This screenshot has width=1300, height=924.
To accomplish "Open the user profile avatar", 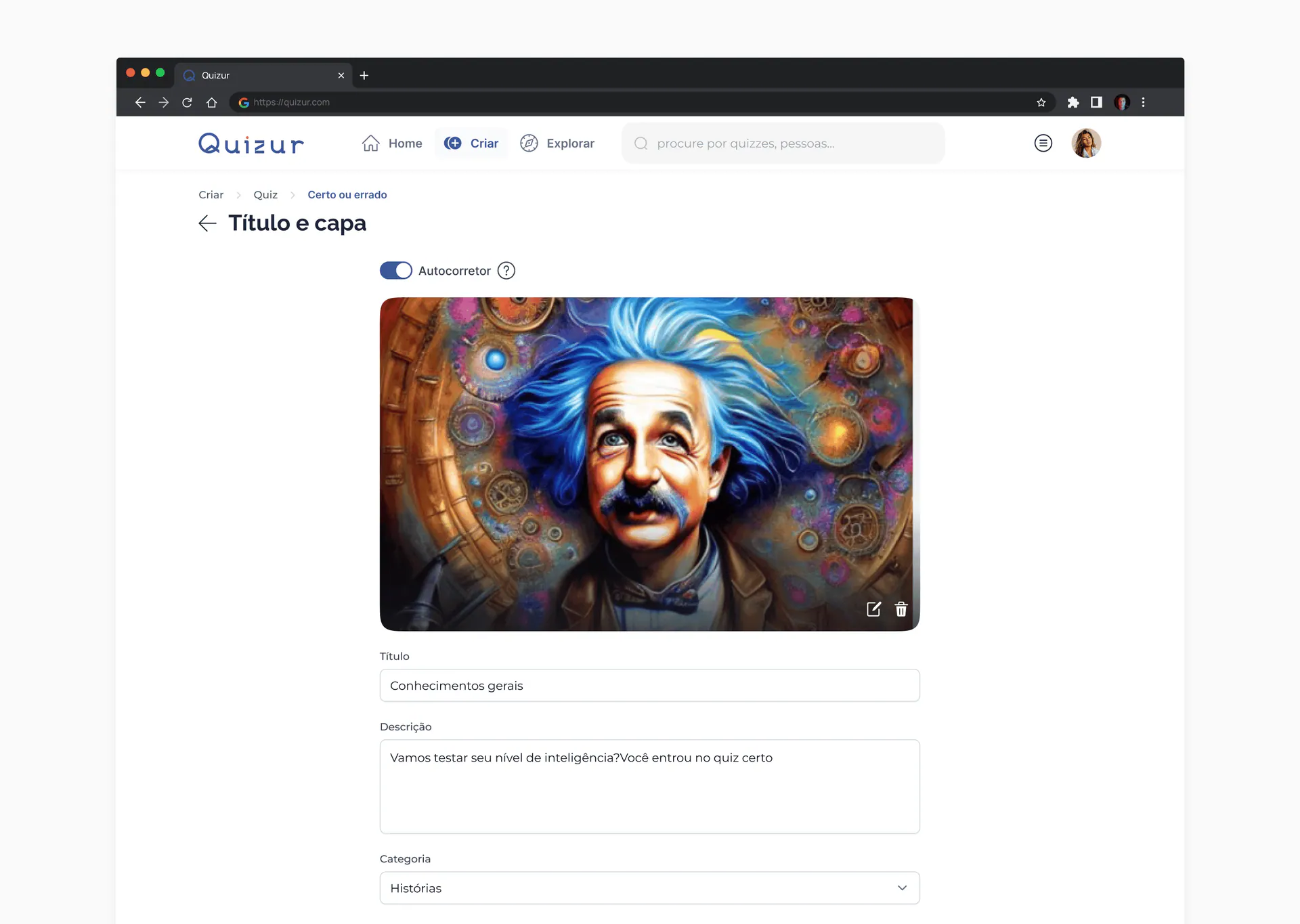I will tap(1086, 144).
